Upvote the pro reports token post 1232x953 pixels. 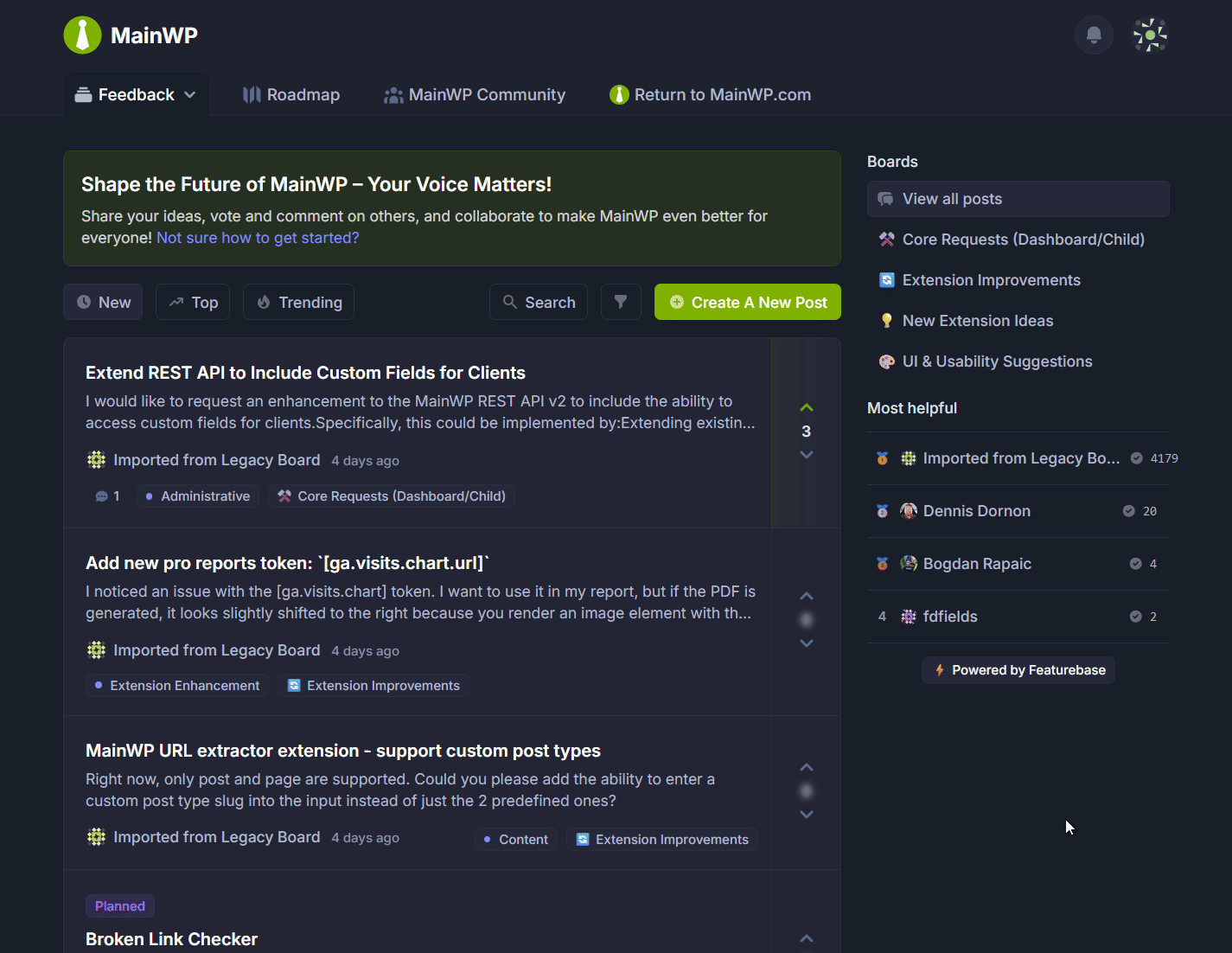click(807, 596)
